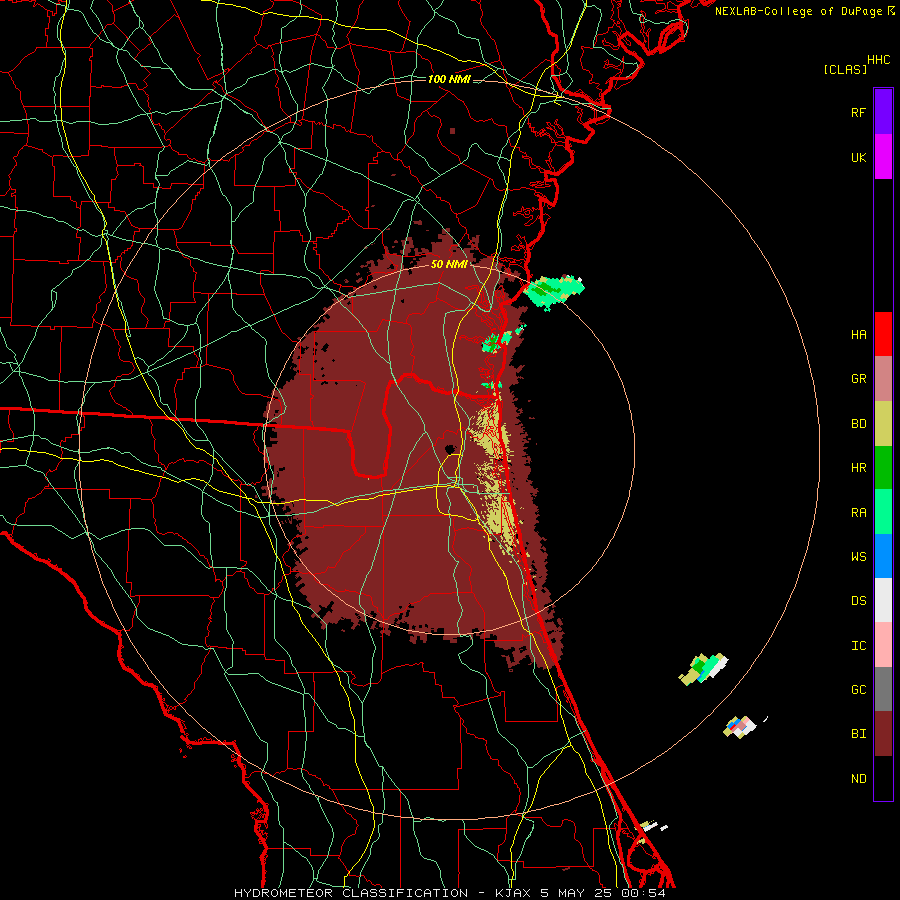Image resolution: width=900 pixels, height=900 pixels.
Task: Click the GC legend label
Action: click(x=858, y=690)
